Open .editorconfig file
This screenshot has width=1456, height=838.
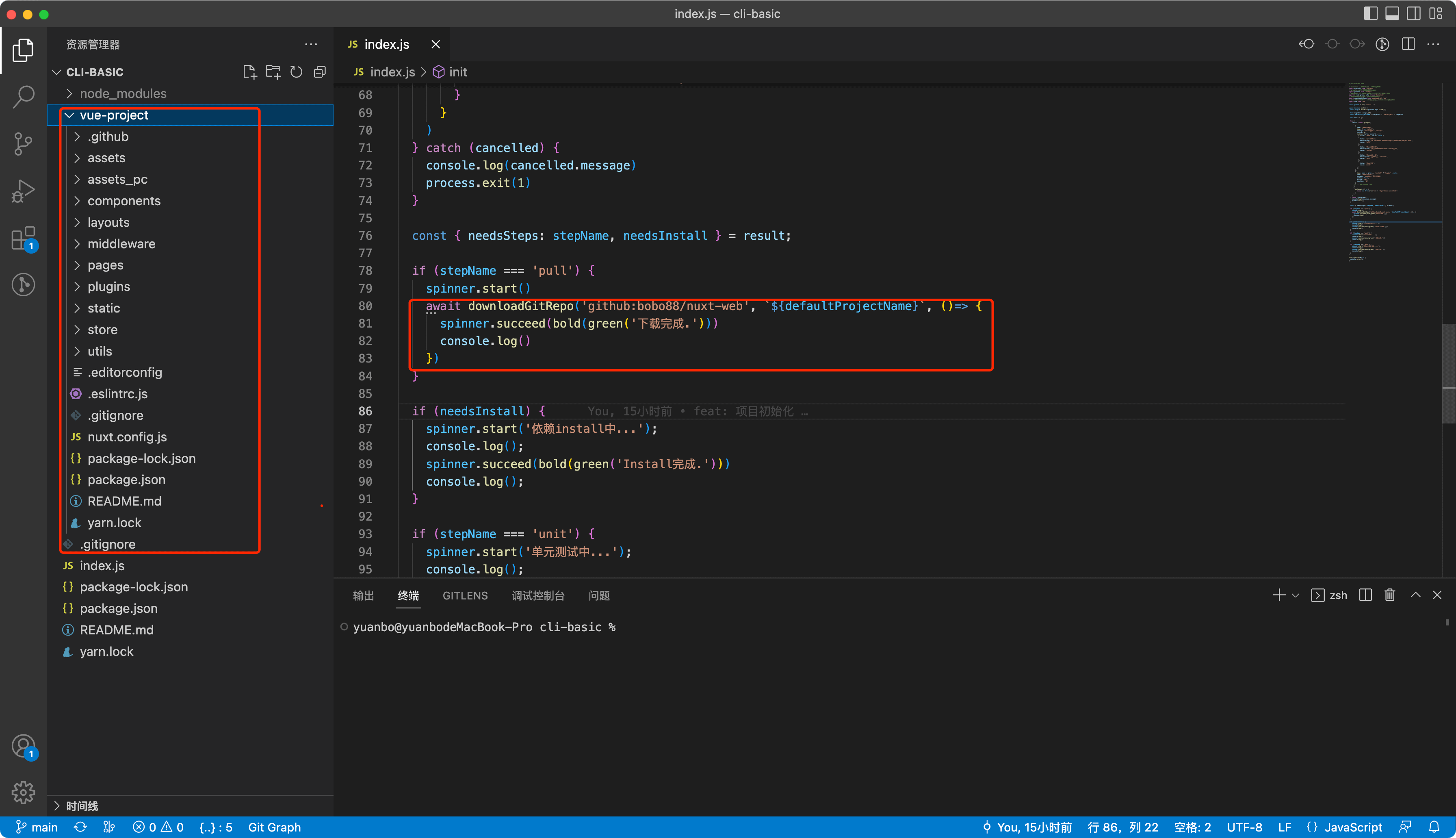pos(190,372)
